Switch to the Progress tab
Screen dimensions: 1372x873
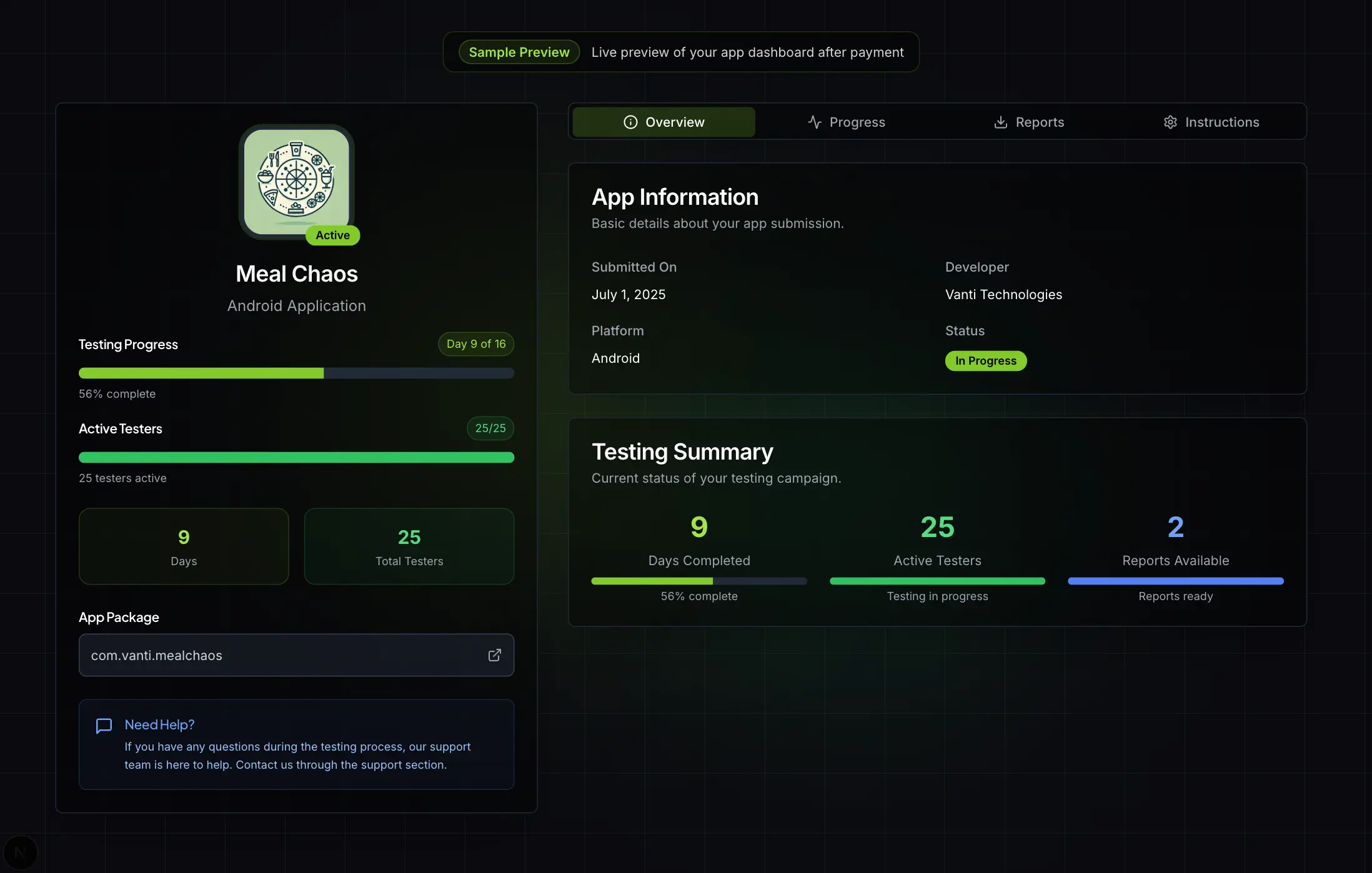click(846, 122)
